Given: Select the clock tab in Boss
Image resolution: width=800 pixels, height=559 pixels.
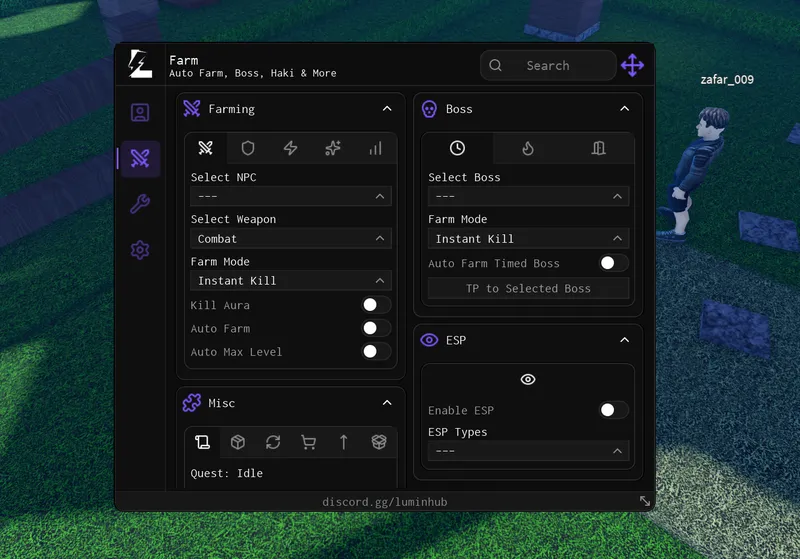Looking at the screenshot, I should [457, 148].
